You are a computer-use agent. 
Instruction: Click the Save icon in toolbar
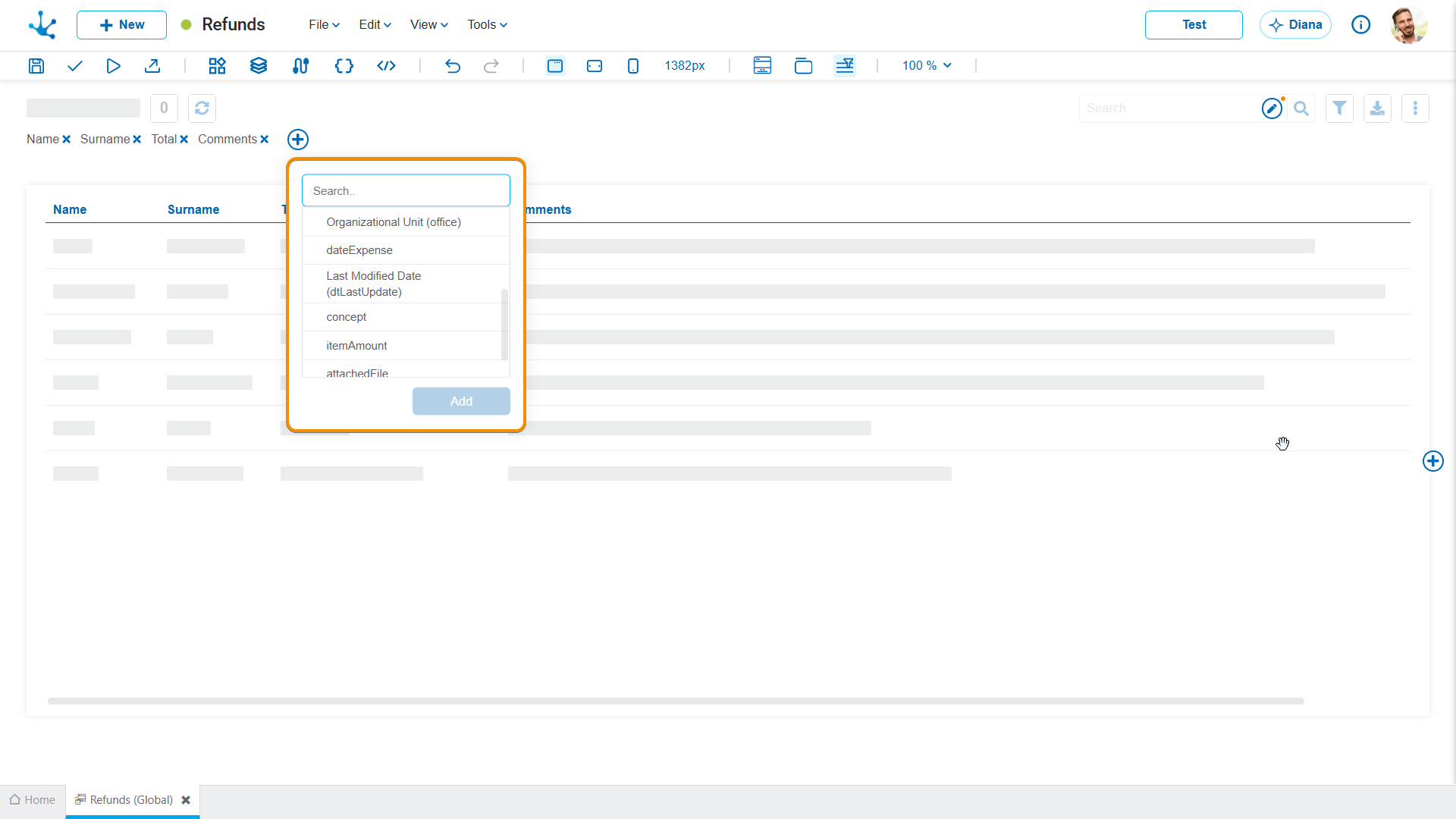click(36, 66)
